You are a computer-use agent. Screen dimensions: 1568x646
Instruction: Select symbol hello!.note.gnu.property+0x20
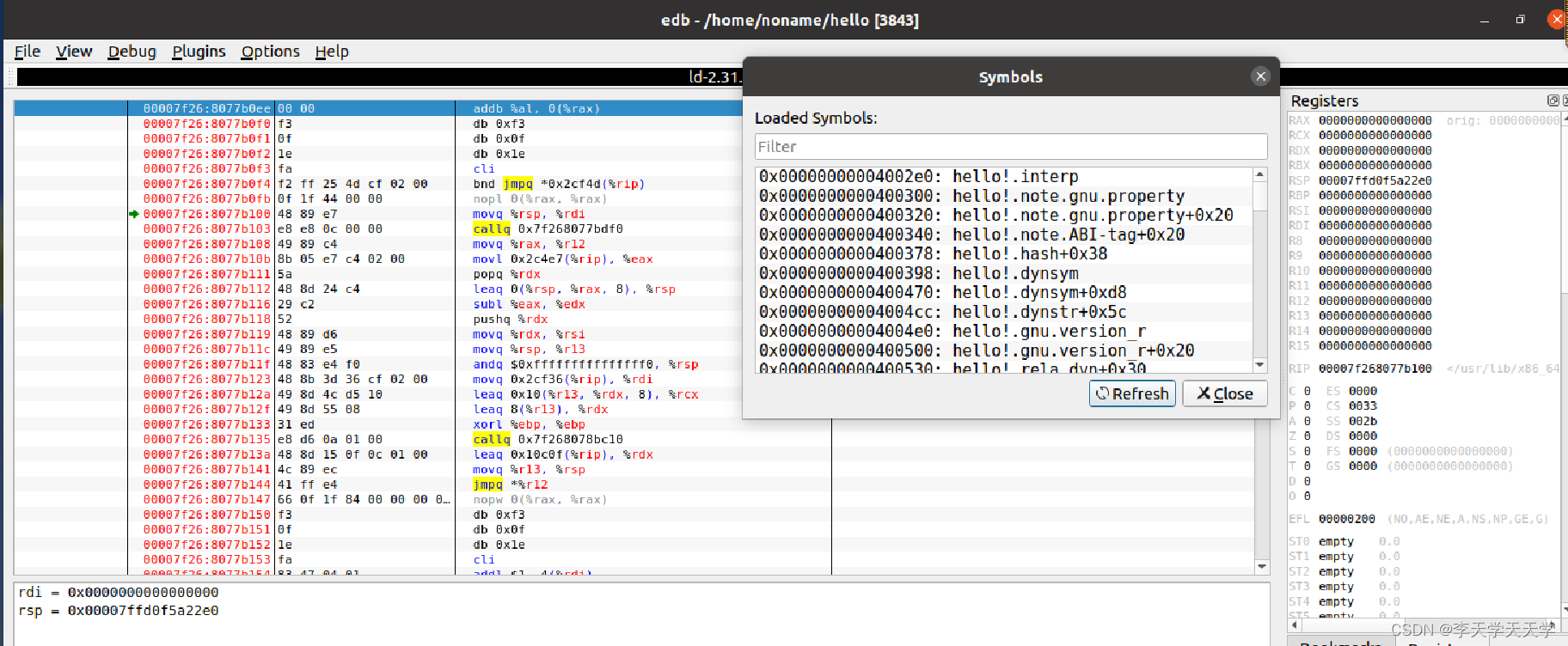click(1004, 215)
